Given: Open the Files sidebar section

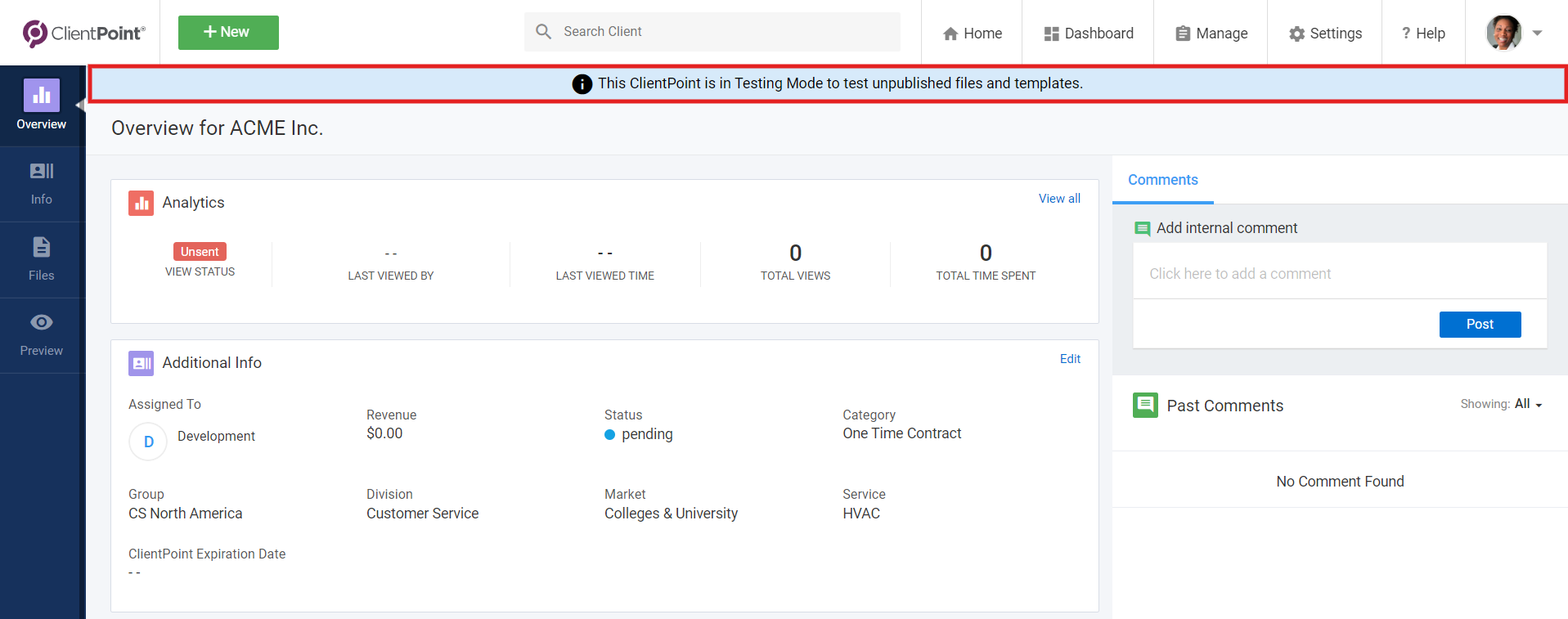Looking at the screenshot, I should pos(42,260).
